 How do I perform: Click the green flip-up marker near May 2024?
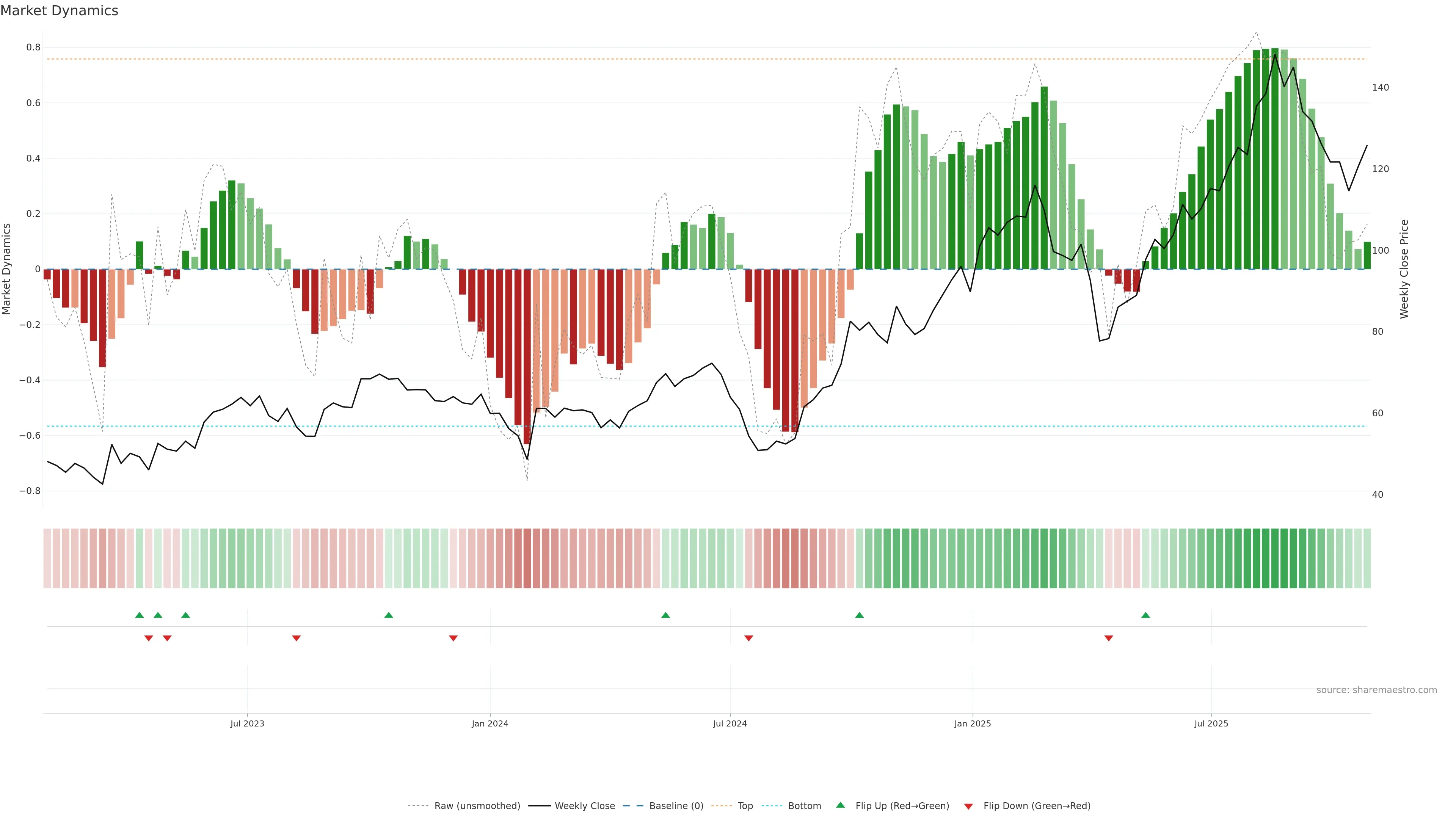[665, 615]
